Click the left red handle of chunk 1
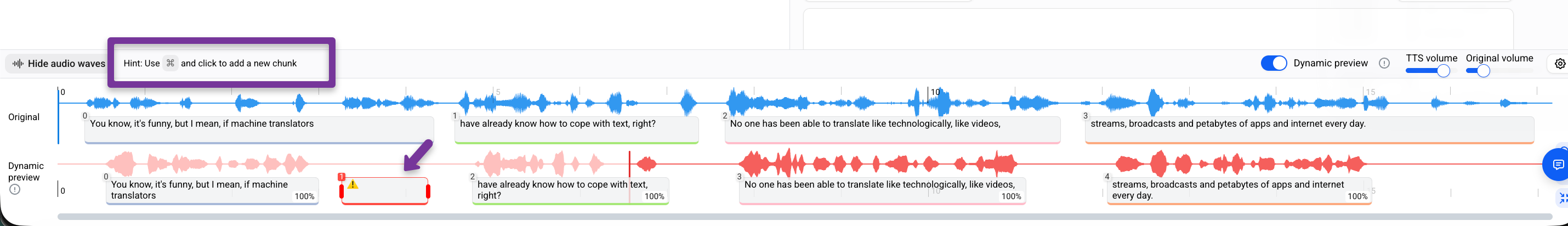 point(342,192)
